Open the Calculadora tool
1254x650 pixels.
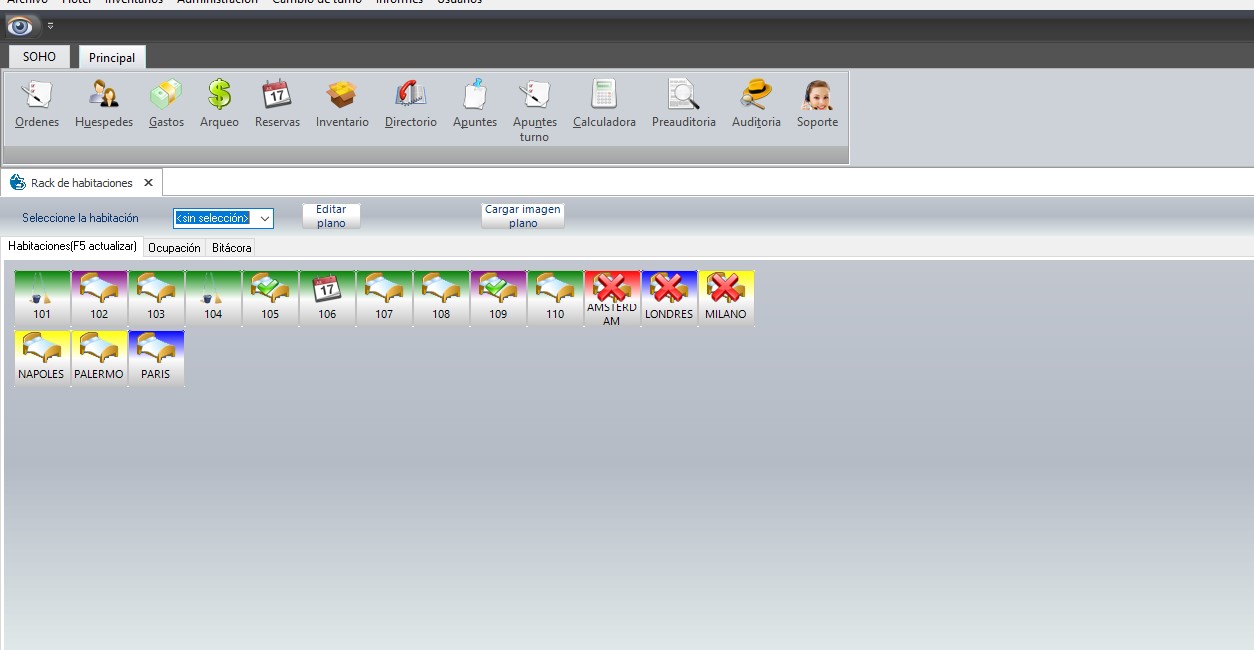(x=604, y=96)
